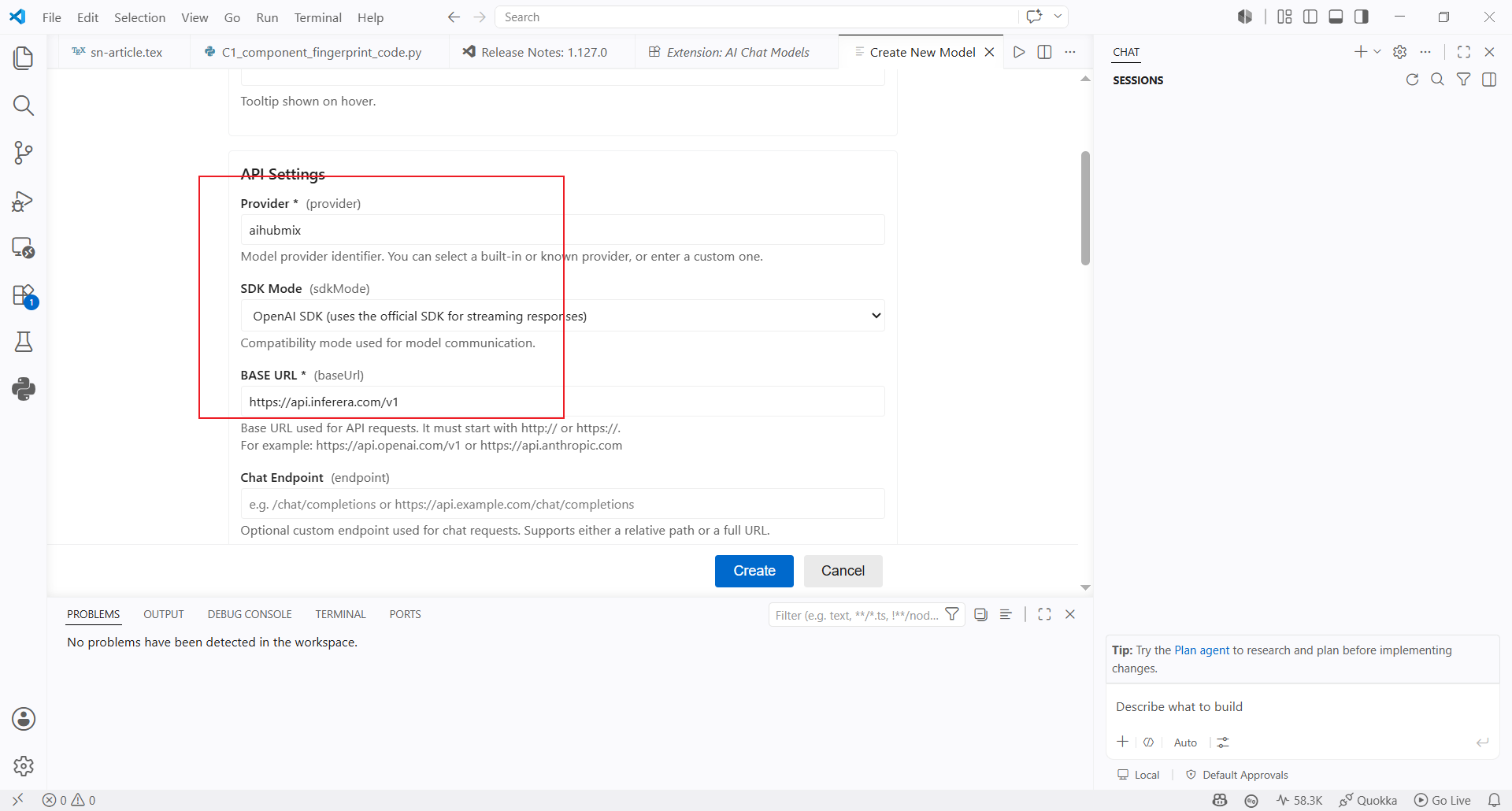Filter the chat sessions list

pyautogui.click(x=1463, y=80)
